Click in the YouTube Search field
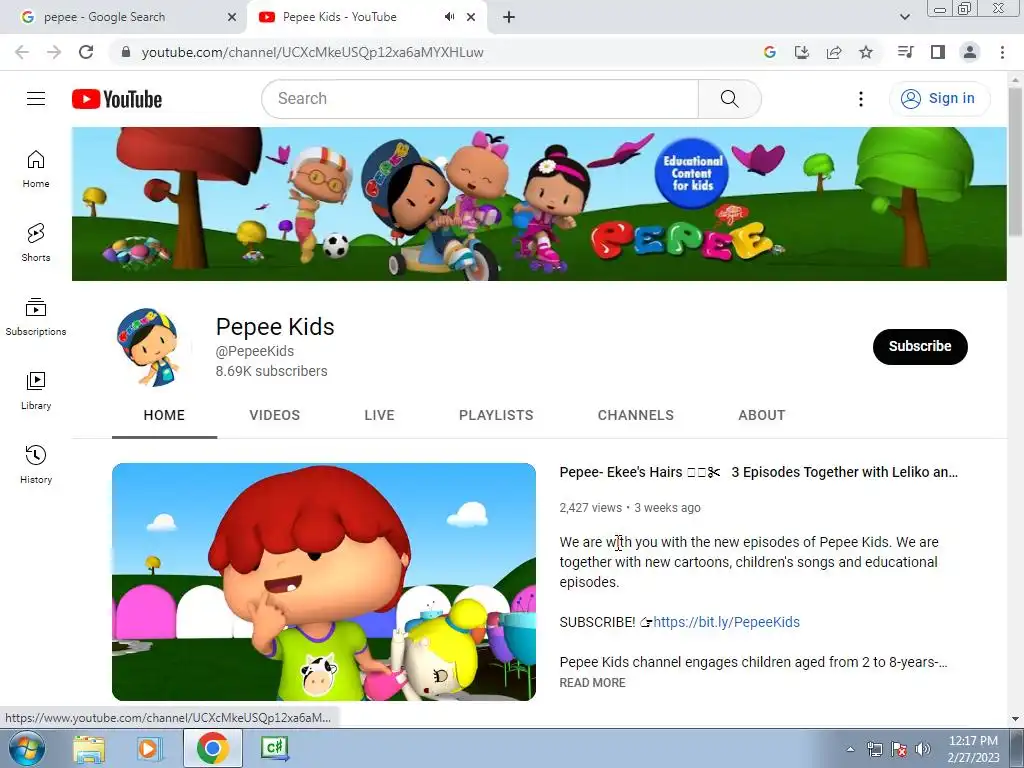Viewport: 1024px width, 768px height. tap(480, 99)
